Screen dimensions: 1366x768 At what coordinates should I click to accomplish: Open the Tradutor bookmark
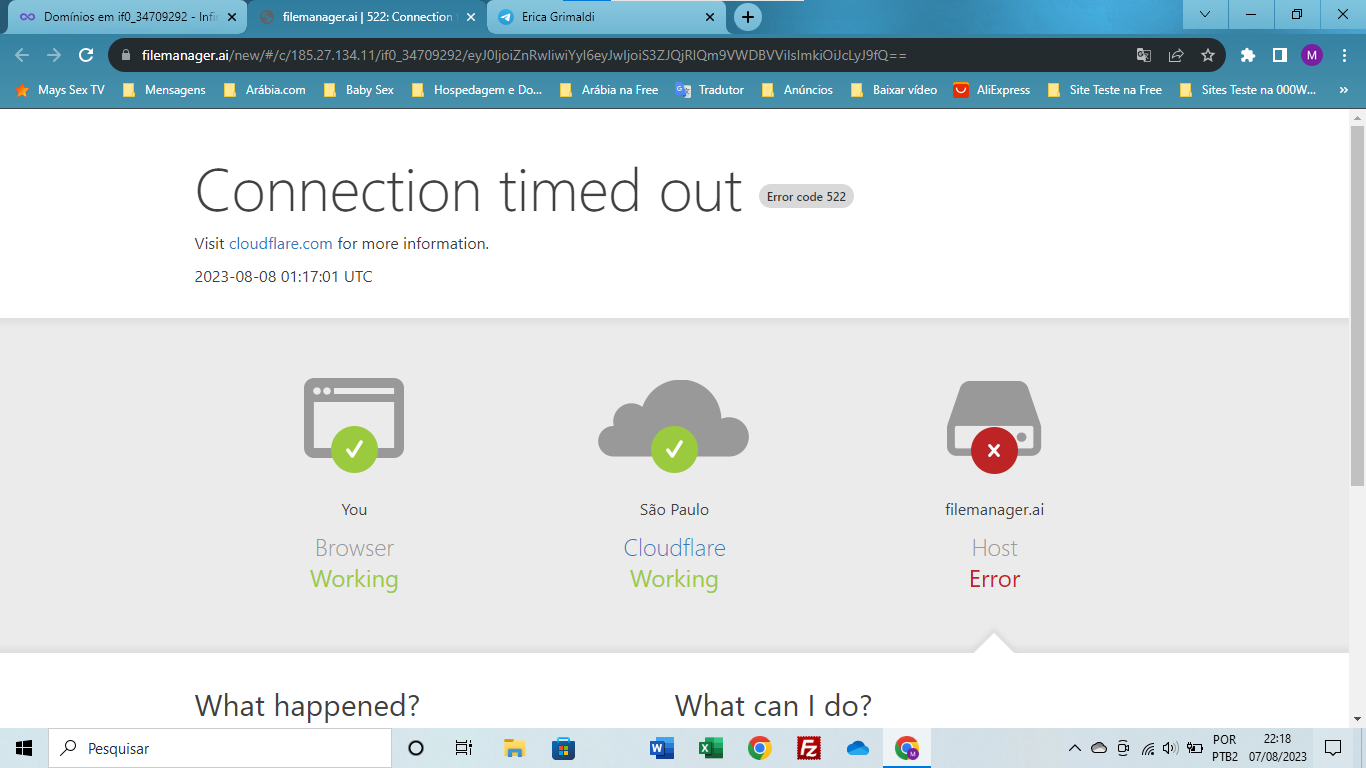point(710,90)
